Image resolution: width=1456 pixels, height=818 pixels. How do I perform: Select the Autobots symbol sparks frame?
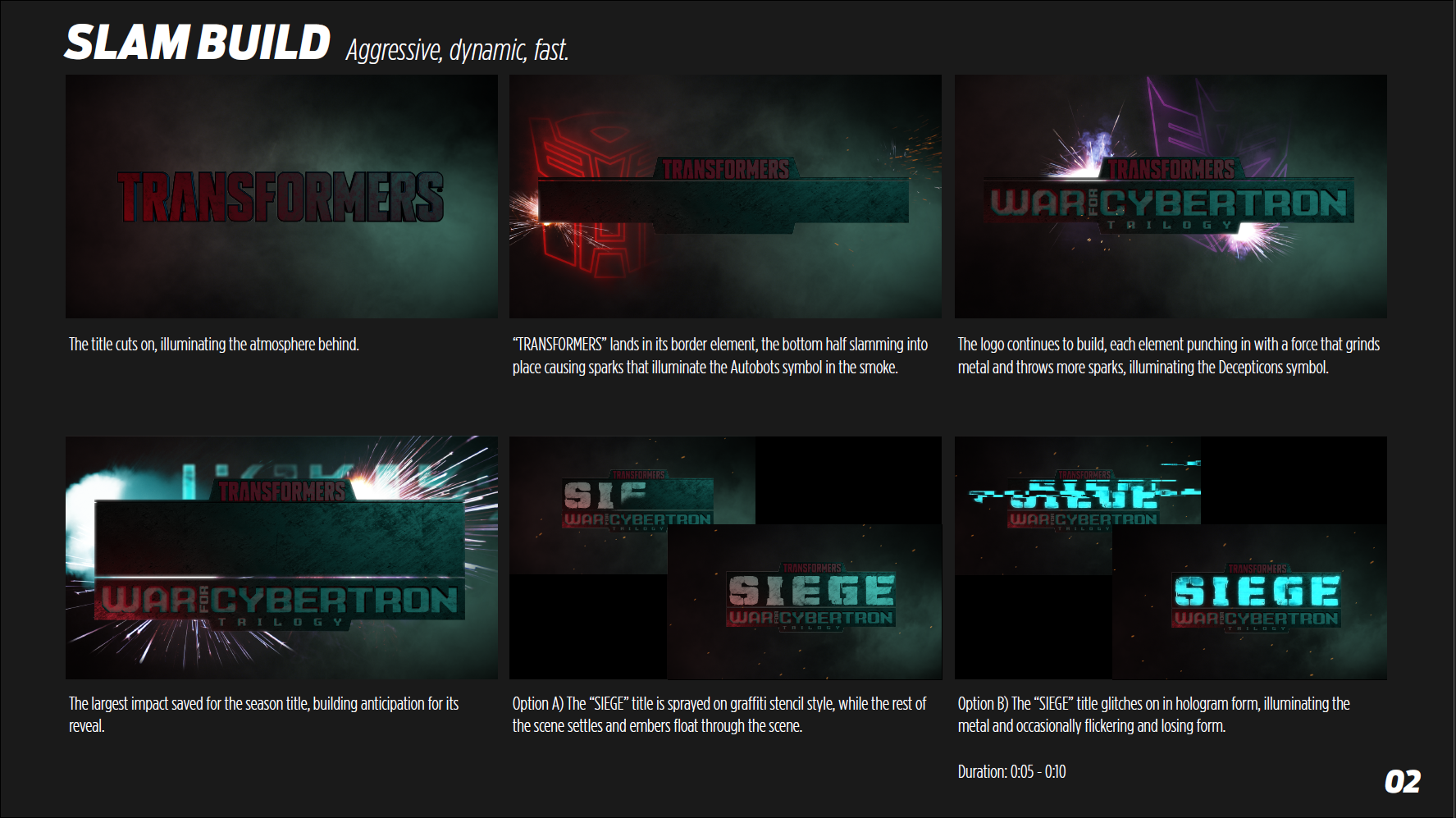point(725,196)
